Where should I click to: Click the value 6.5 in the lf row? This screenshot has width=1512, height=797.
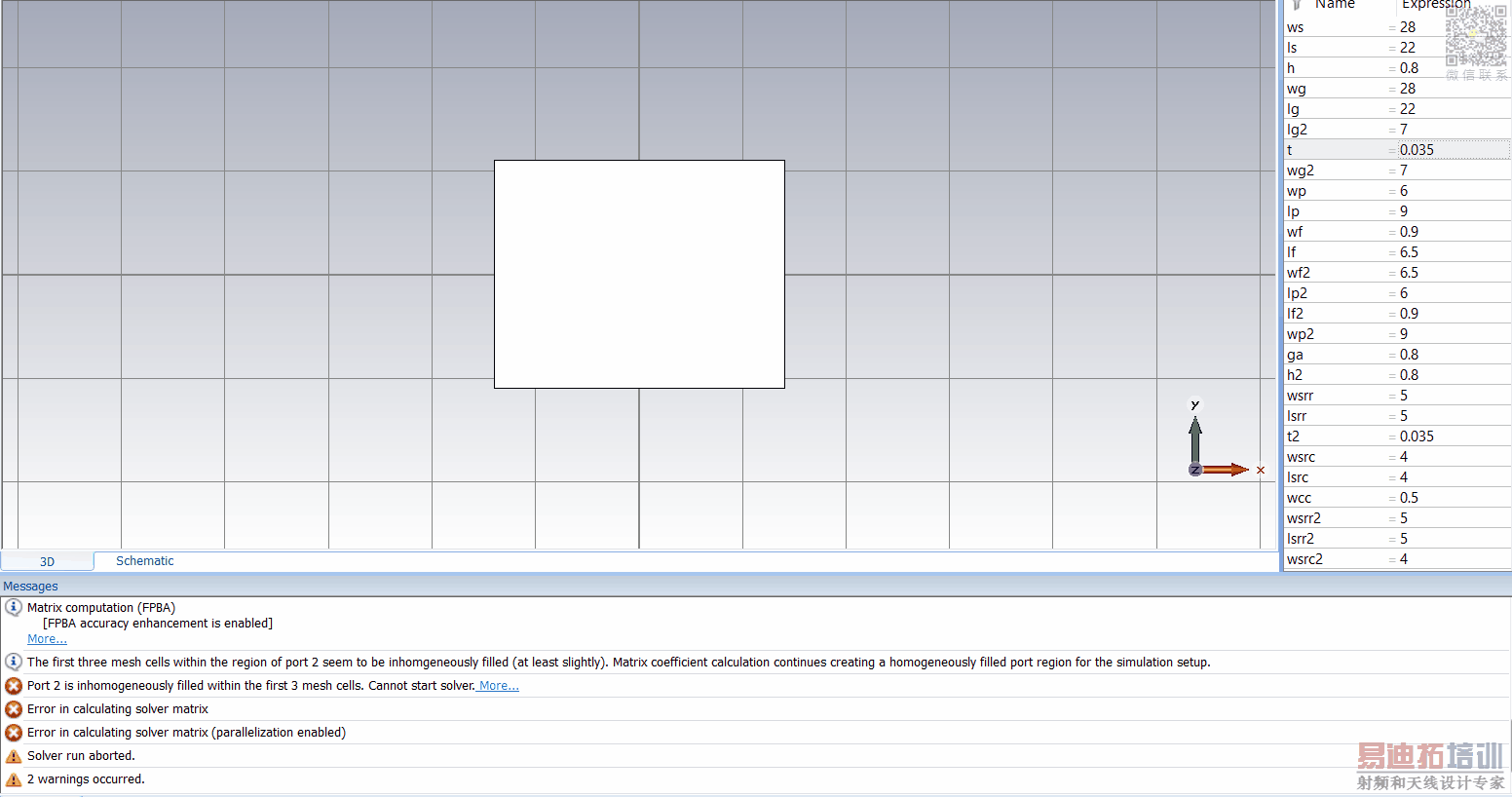pyautogui.click(x=1409, y=252)
